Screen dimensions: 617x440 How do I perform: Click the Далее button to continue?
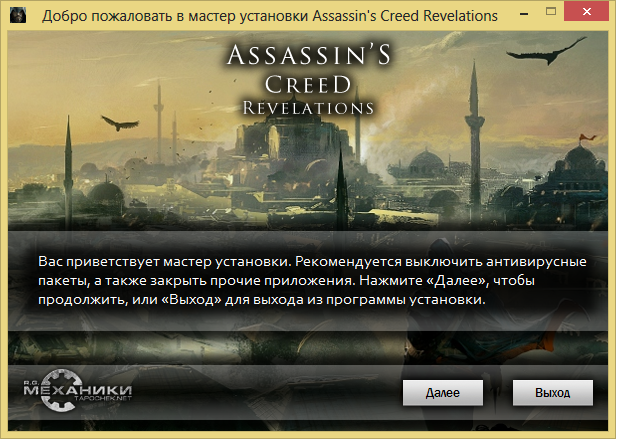point(443,392)
